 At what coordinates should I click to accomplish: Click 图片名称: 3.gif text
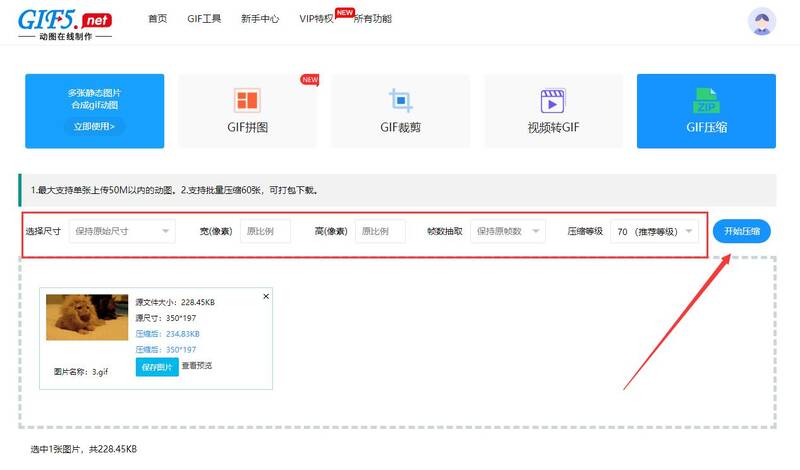click(x=81, y=372)
